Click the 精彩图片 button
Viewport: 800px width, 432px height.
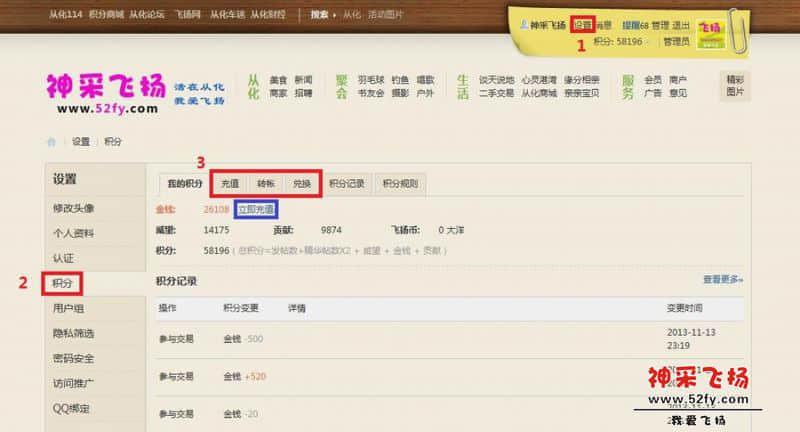tap(735, 86)
